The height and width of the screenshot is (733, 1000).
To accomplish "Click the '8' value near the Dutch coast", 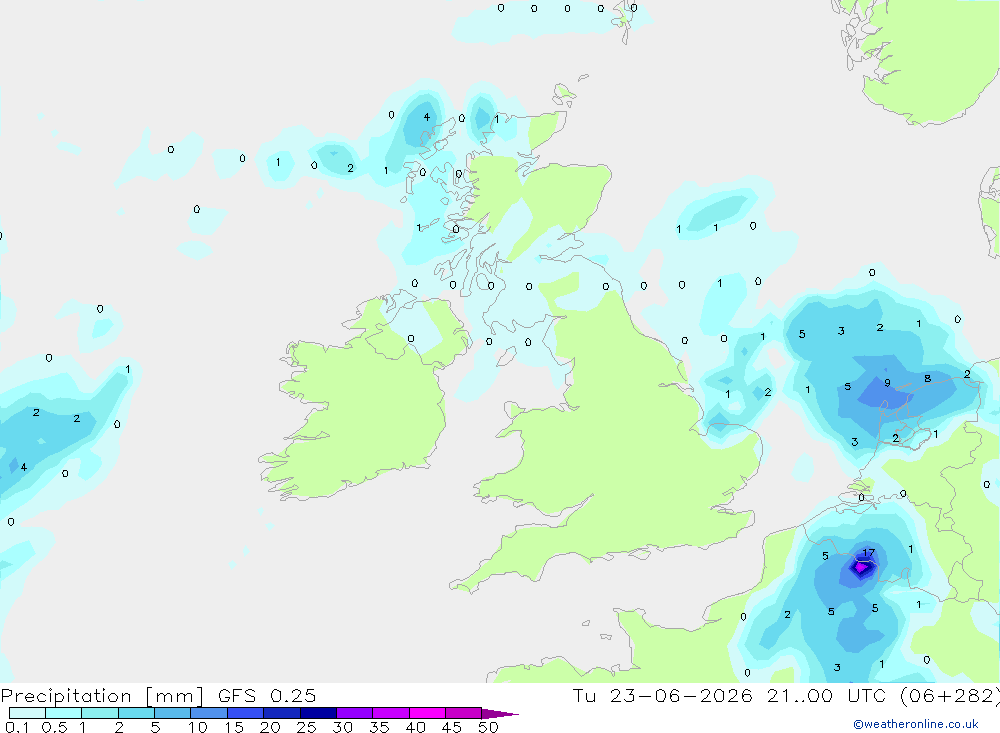I will [927, 378].
